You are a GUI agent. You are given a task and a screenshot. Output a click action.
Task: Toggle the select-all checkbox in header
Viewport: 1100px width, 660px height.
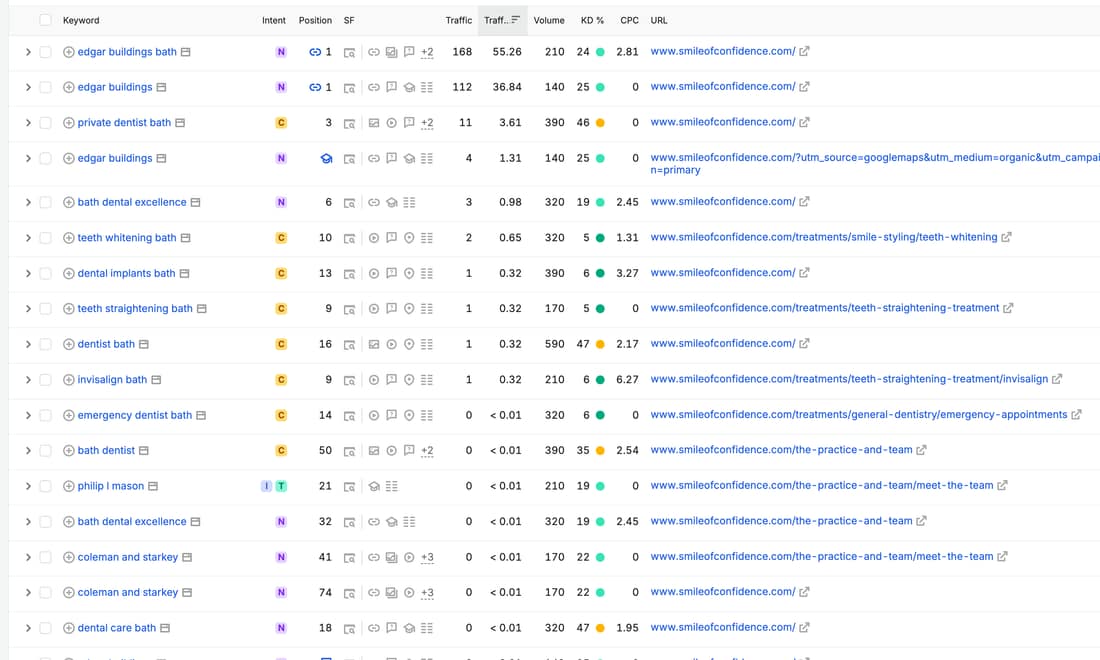45,20
